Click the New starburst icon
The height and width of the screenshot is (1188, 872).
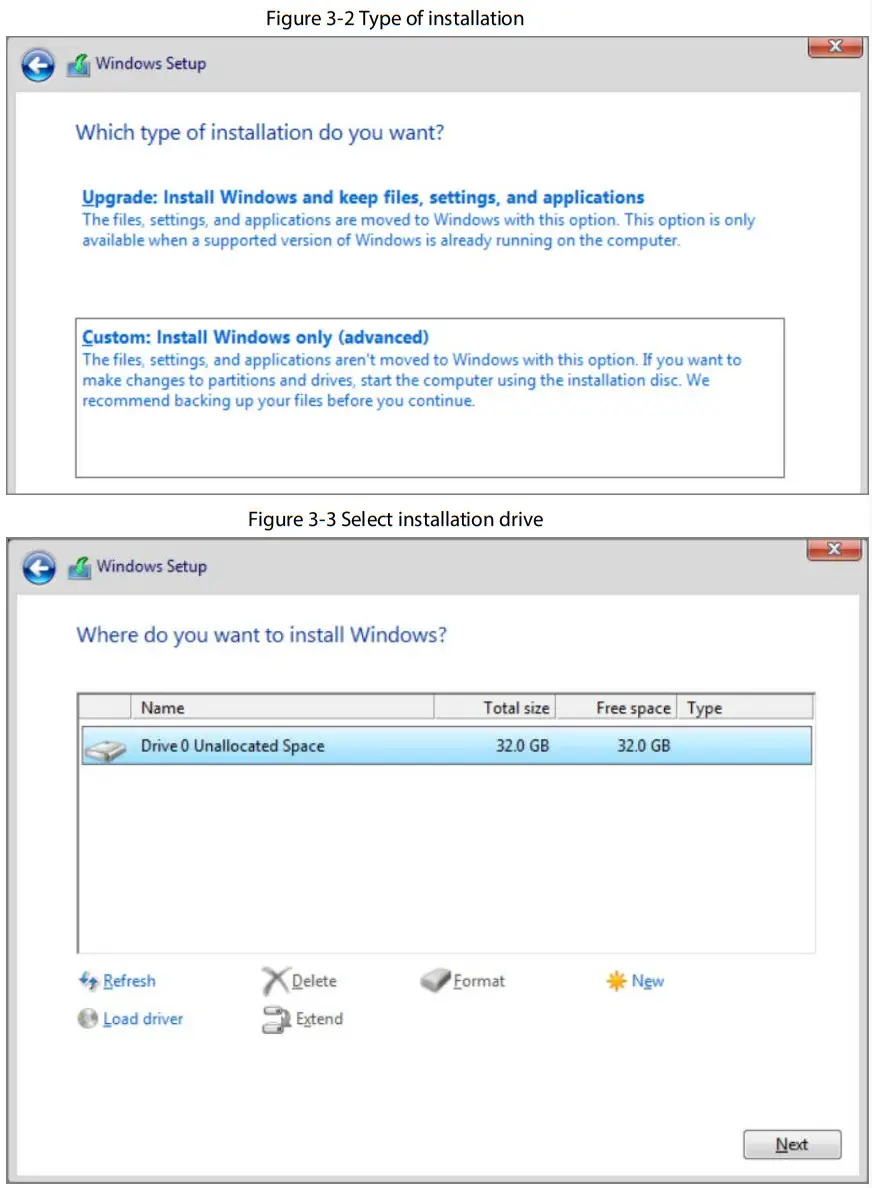click(x=616, y=981)
